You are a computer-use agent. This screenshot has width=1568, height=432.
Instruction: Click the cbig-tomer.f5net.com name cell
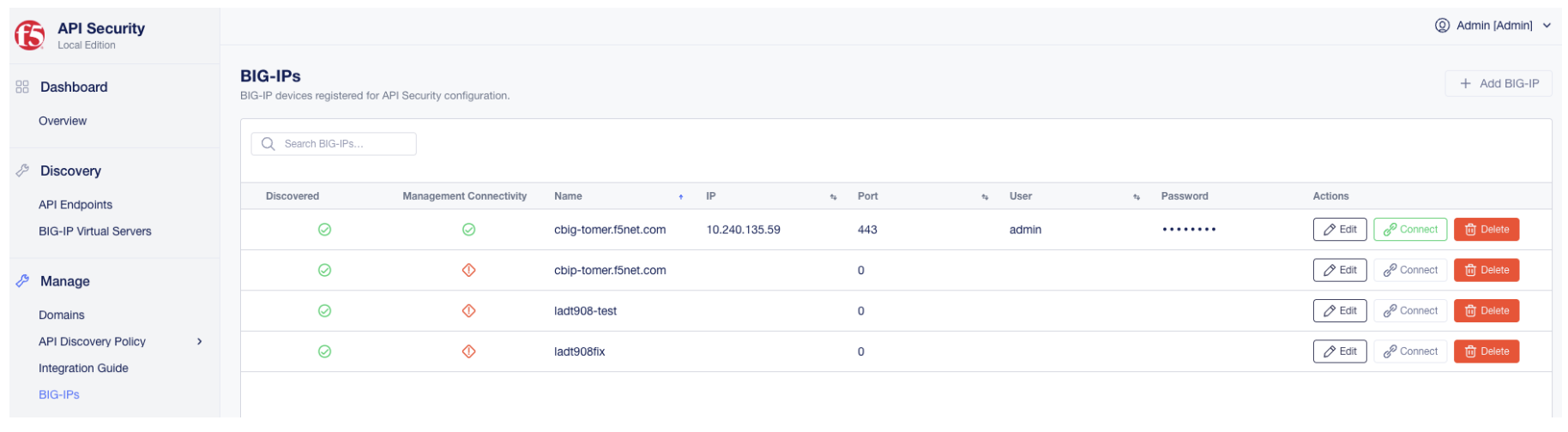point(610,230)
